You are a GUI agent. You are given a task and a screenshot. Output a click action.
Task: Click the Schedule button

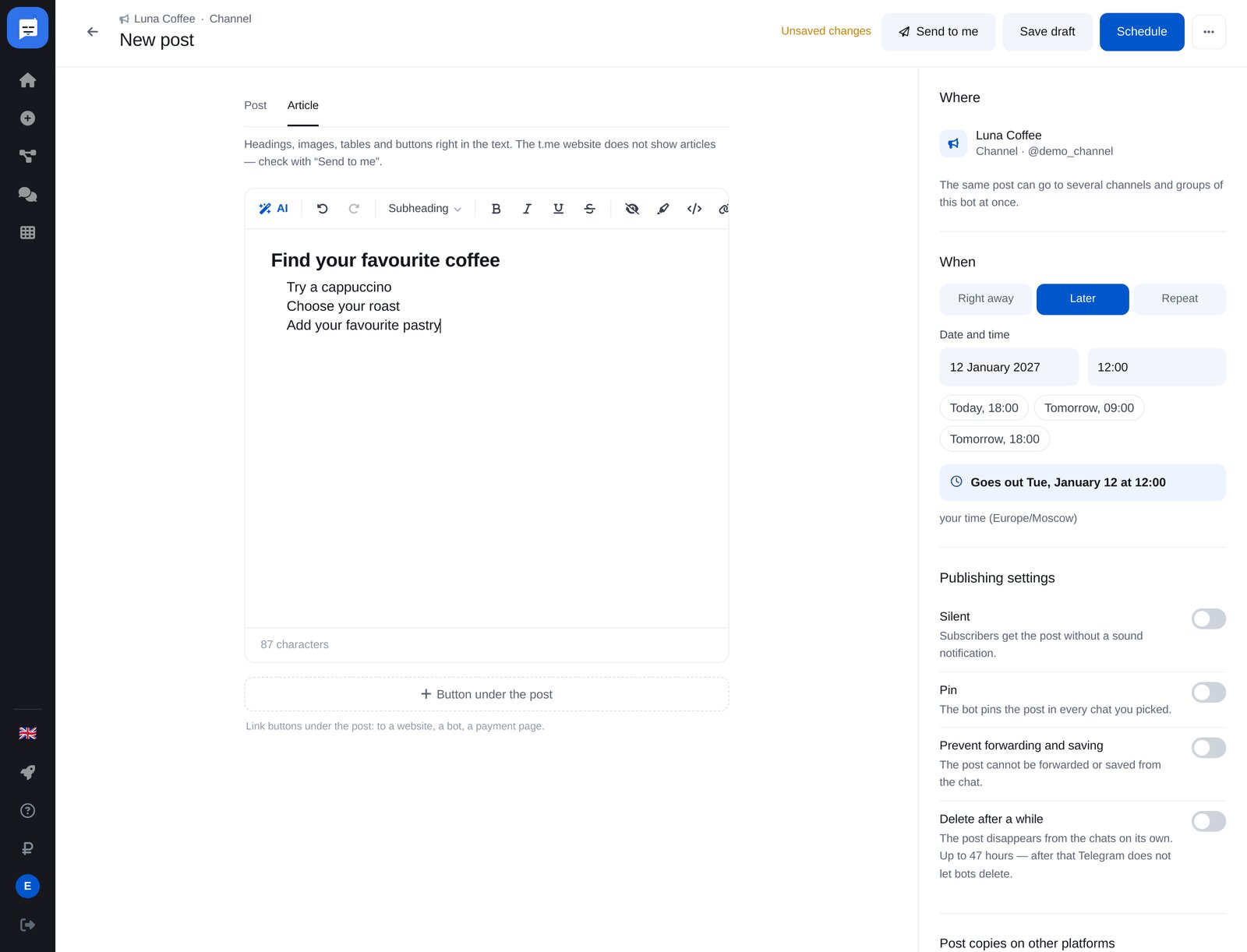1141,32
